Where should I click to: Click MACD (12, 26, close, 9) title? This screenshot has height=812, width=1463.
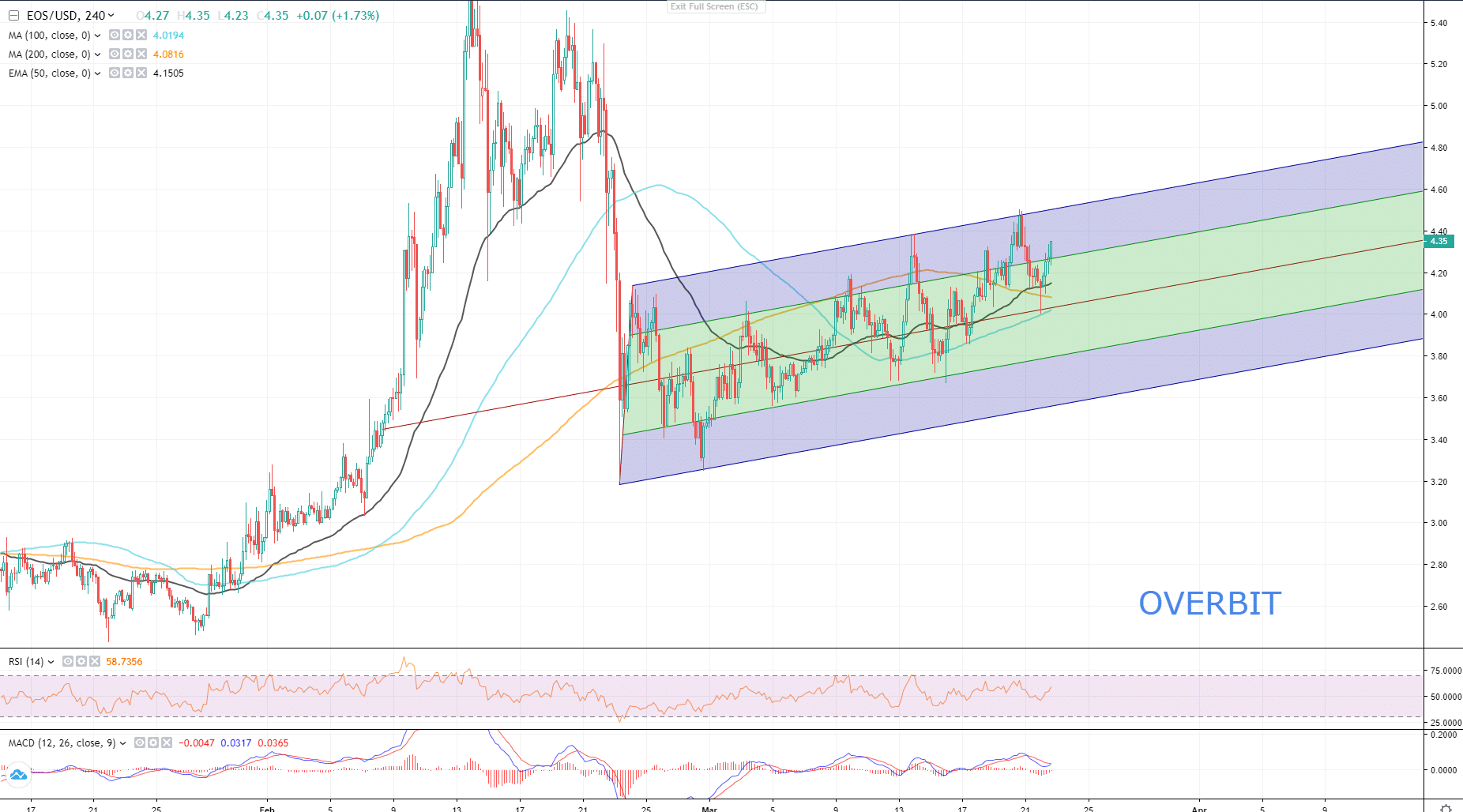(x=62, y=743)
